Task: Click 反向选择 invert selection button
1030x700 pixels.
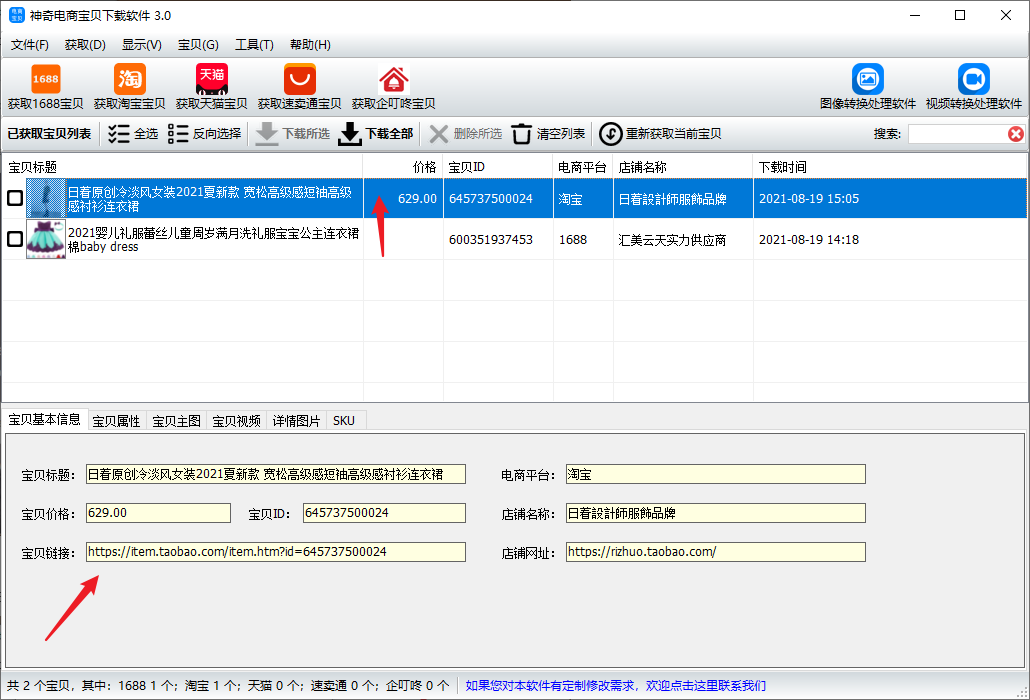Action: point(204,134)
